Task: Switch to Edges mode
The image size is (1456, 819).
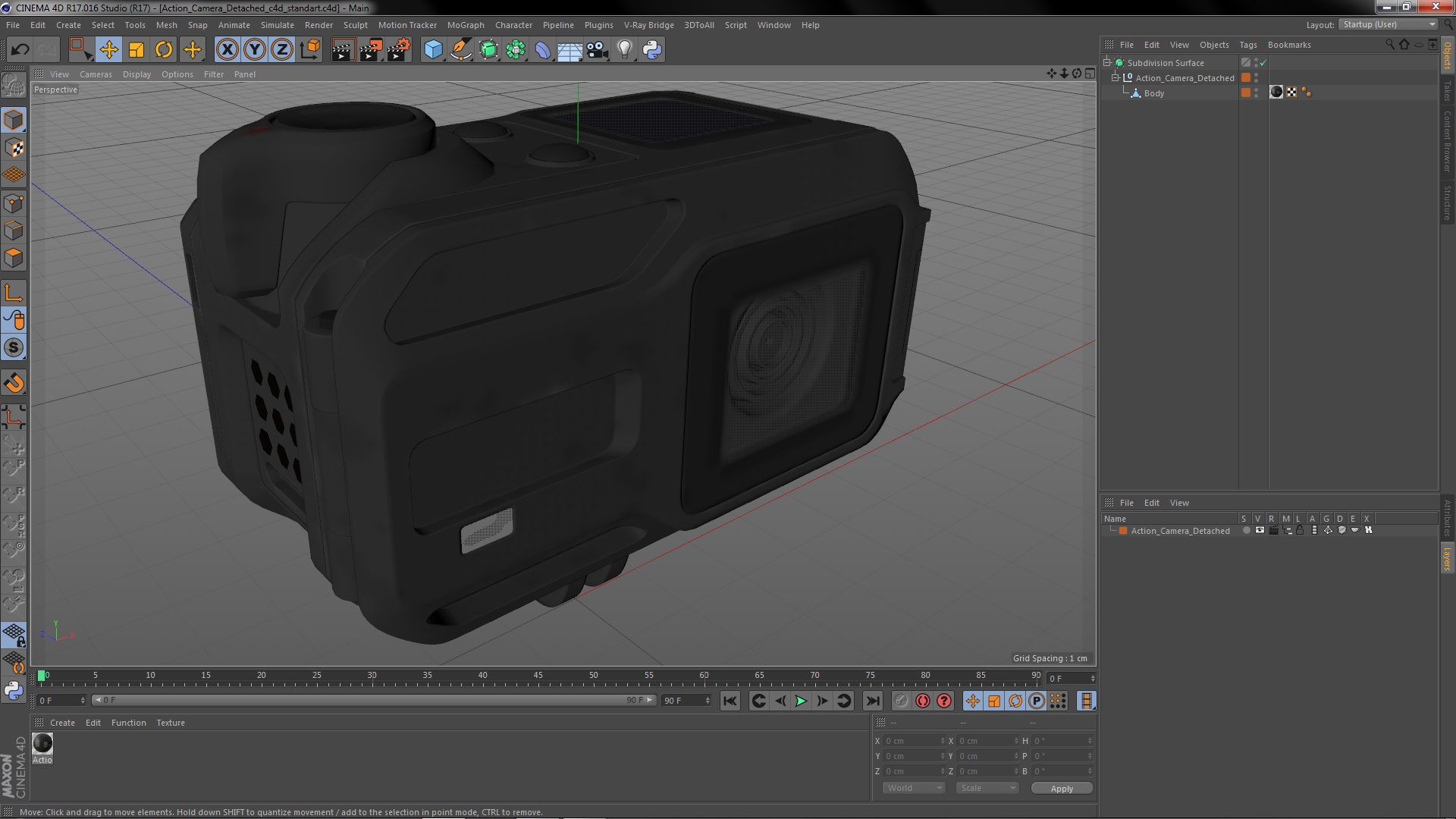Action: [x=14, y=231]
